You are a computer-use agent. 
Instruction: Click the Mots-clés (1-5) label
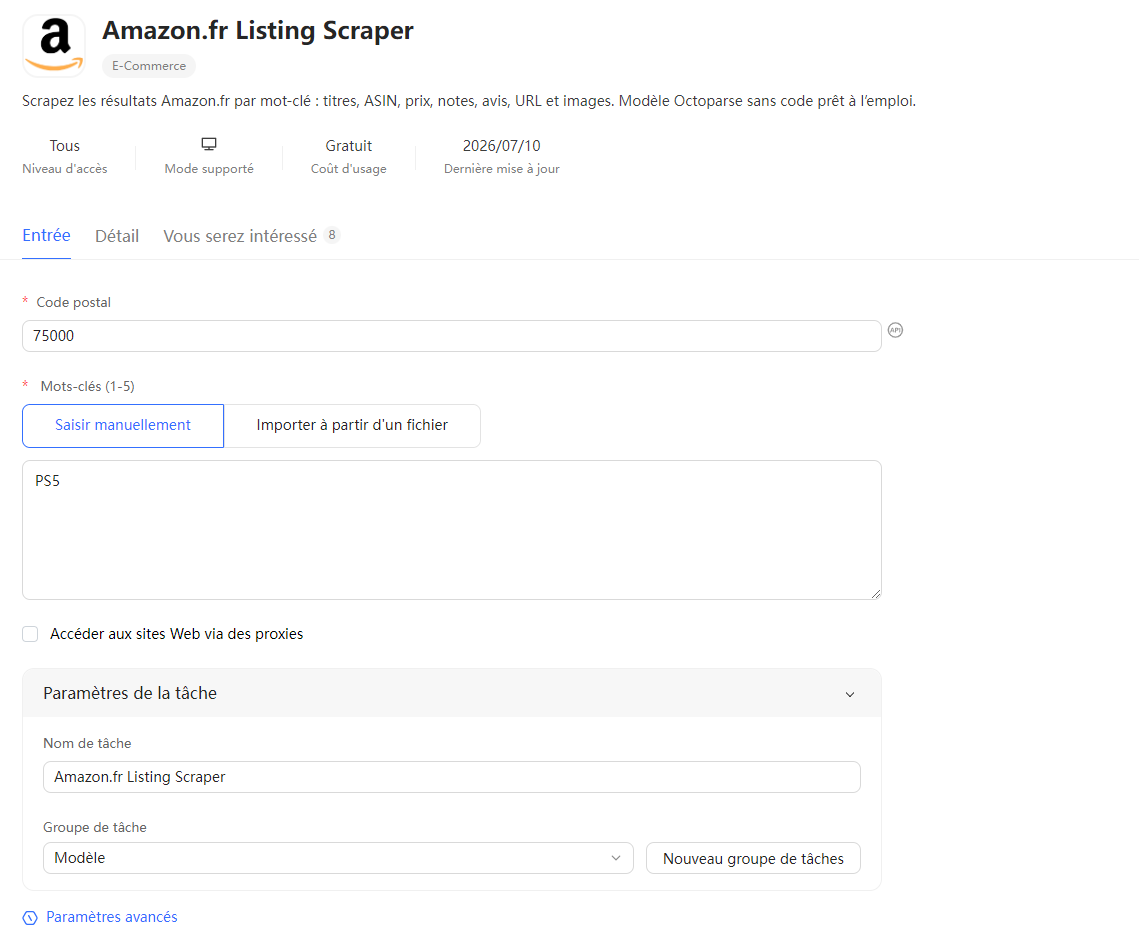tap(88, 386)
